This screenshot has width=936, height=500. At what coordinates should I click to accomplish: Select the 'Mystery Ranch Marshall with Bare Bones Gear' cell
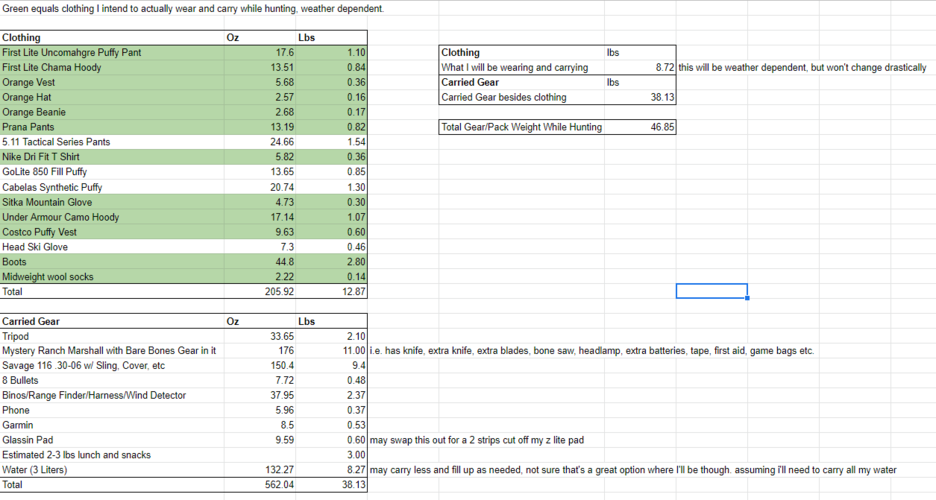pyautogui.click(x=112, y=351)
